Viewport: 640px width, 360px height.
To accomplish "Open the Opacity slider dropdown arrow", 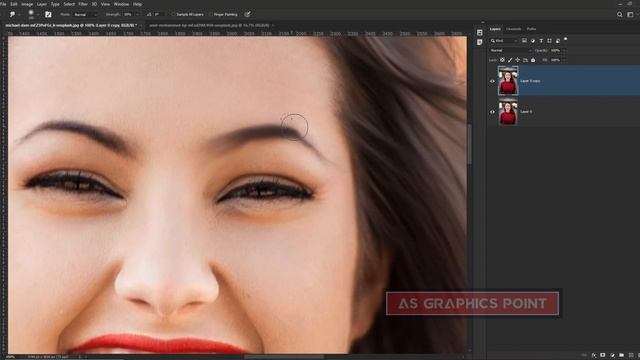I will coord(564,51).
